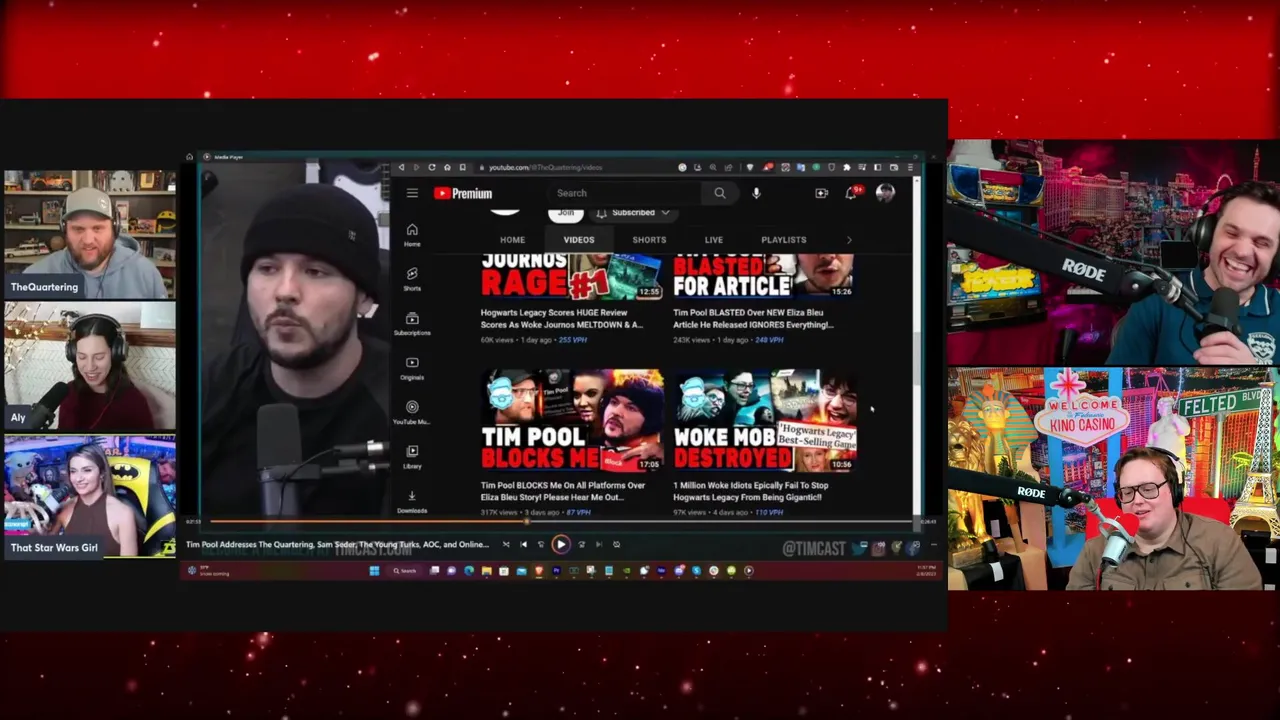1280x720 pixels.
Task: Click the browser back arrow
Action: [401, 167]
